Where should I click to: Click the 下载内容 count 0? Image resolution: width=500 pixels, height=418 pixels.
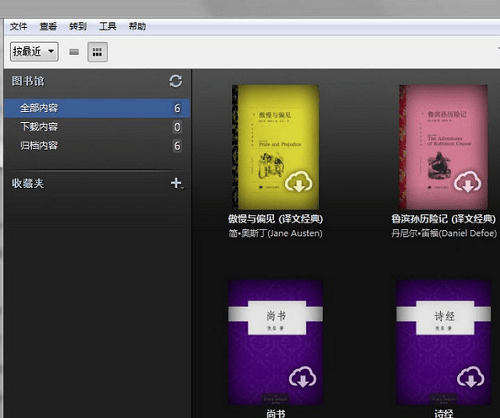coord(177,127)
